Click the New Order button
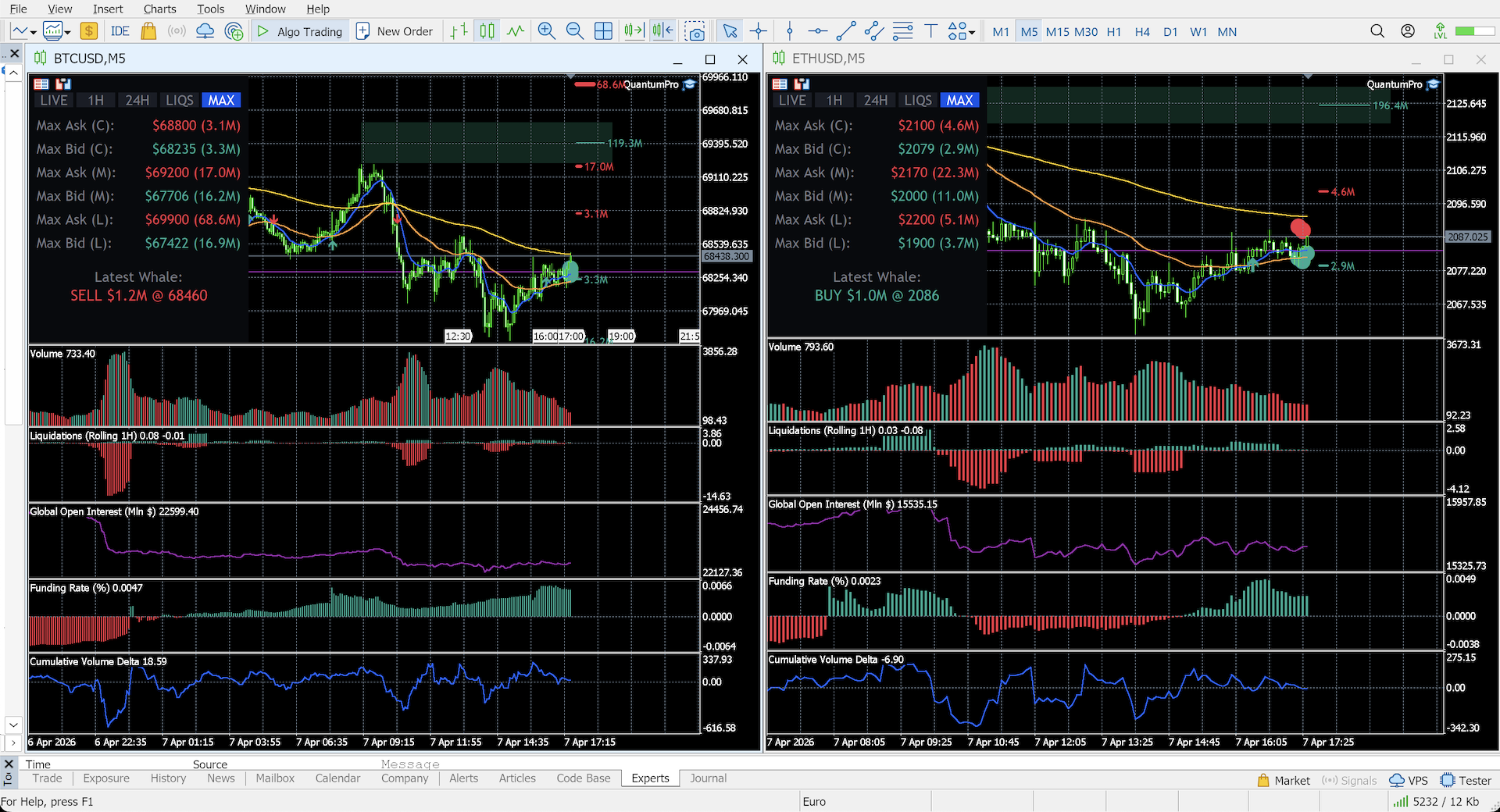 (395, 31)
